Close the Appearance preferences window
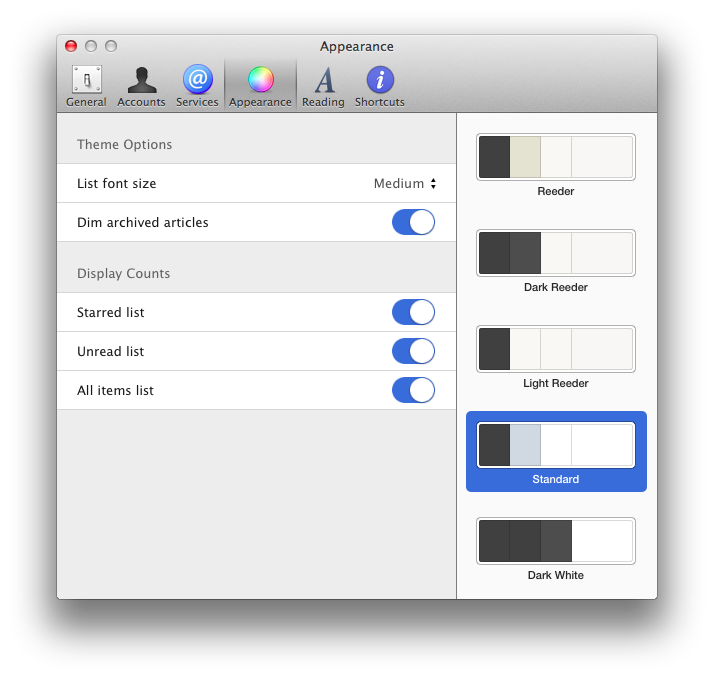Image resolution: width=714 pixels, height=678 pixels. (x=71, y=46)
